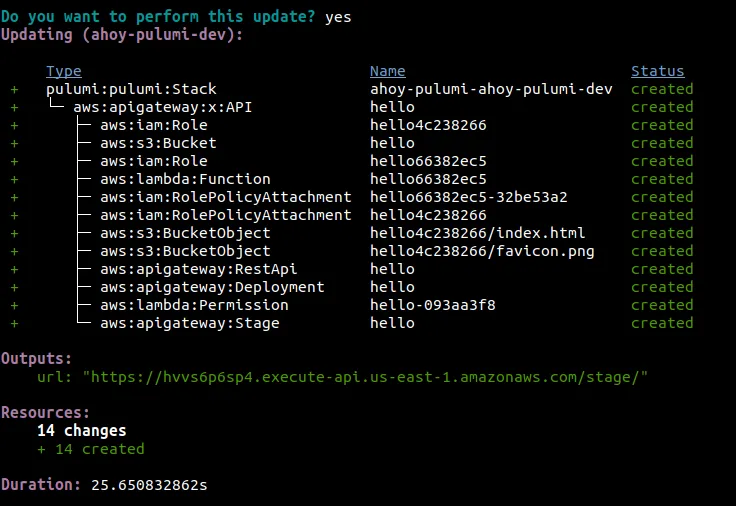This screenshot has height=506, width=736.
Task: Click the aws:apigateway:Stage resource entry
Action: click(x=190, y=323)
